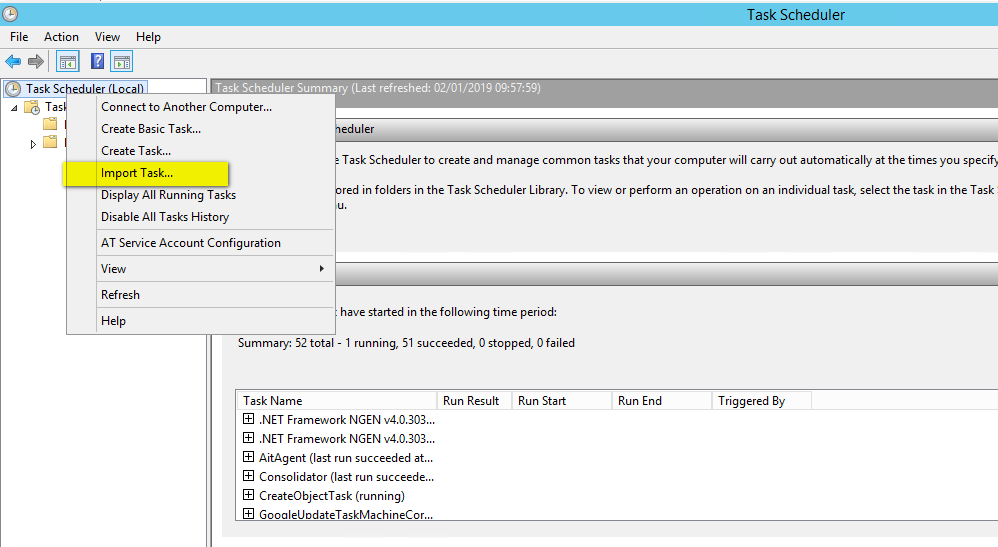Click the clock icon beside Task Scheduler (Local)
Image resolution: width=998 pixels, height=547 pixels.
[x=13, y=89]
